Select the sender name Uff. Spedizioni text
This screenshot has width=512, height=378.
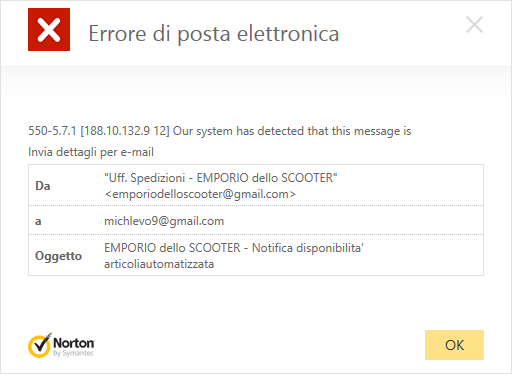(x=145, y=178)
